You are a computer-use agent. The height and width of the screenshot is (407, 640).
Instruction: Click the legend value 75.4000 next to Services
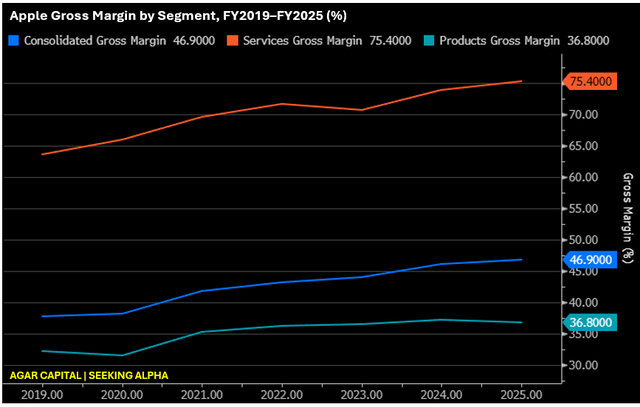coord(390,40)
